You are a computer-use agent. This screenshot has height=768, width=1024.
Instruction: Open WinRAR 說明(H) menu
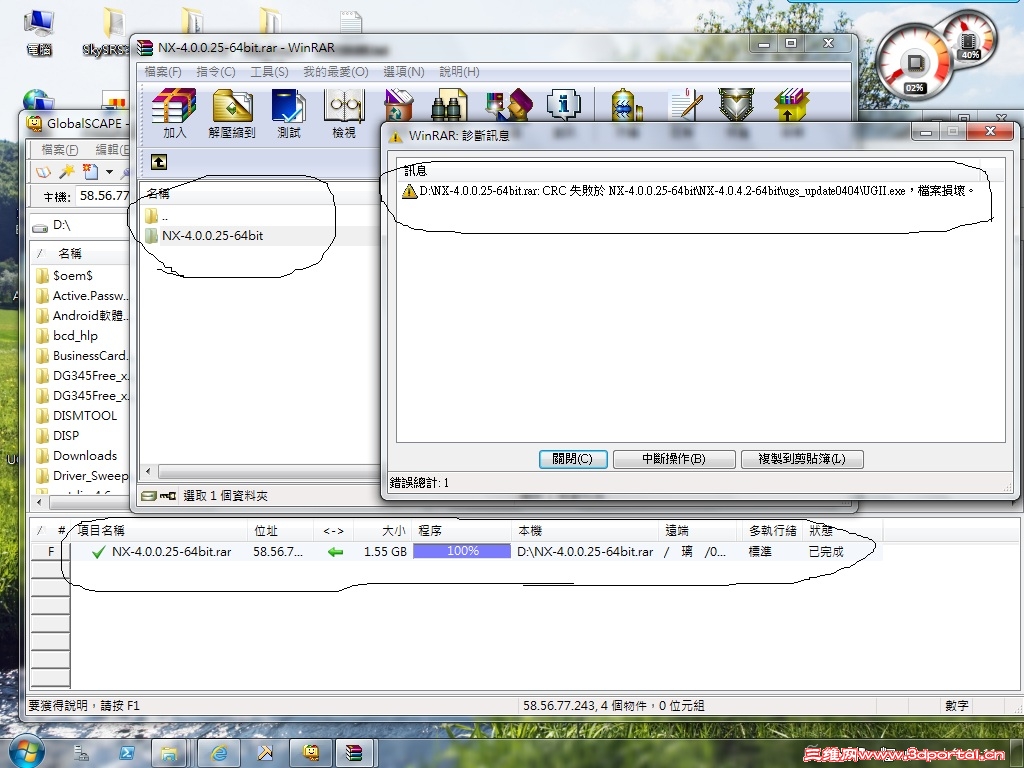tap(459, 72)
